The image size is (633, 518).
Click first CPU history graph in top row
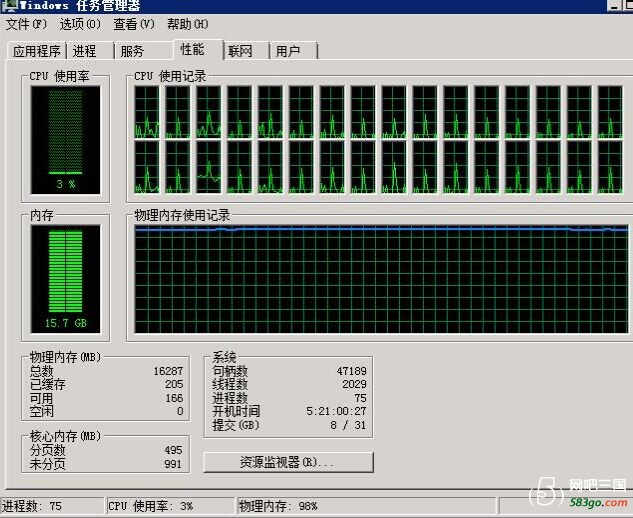coord(147,112)
